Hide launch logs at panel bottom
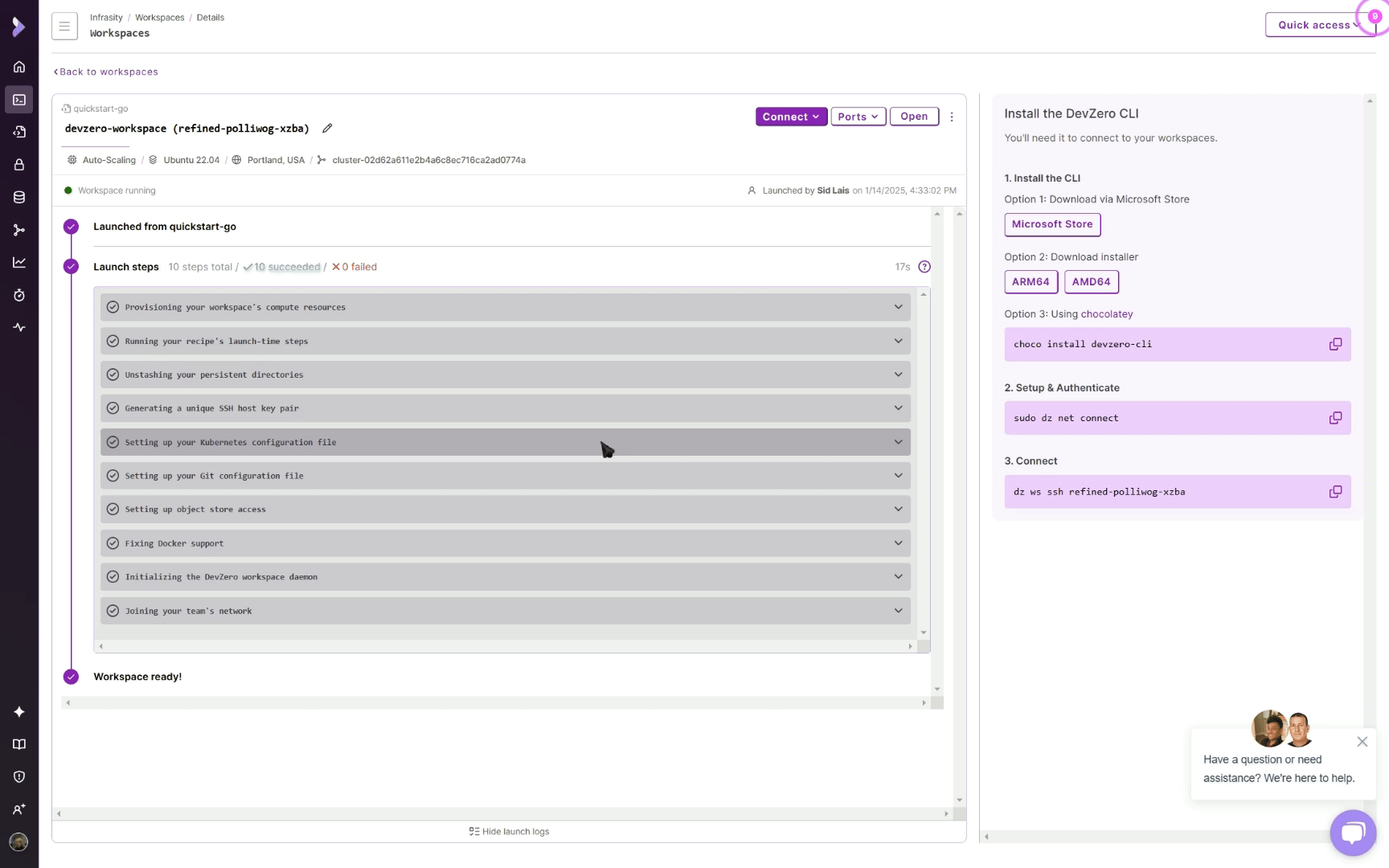The width and height of the screenshot is (1389, 868). coord(510,832)
